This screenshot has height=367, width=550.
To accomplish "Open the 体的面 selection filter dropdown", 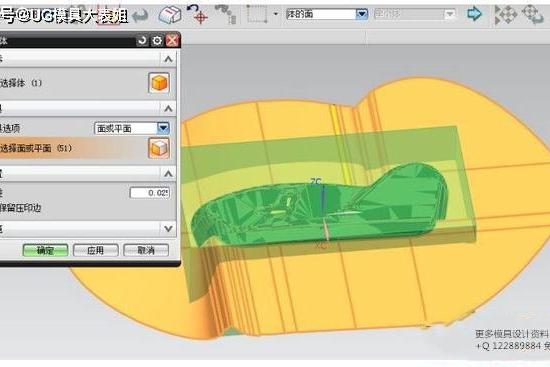I will tap(362, 14).
